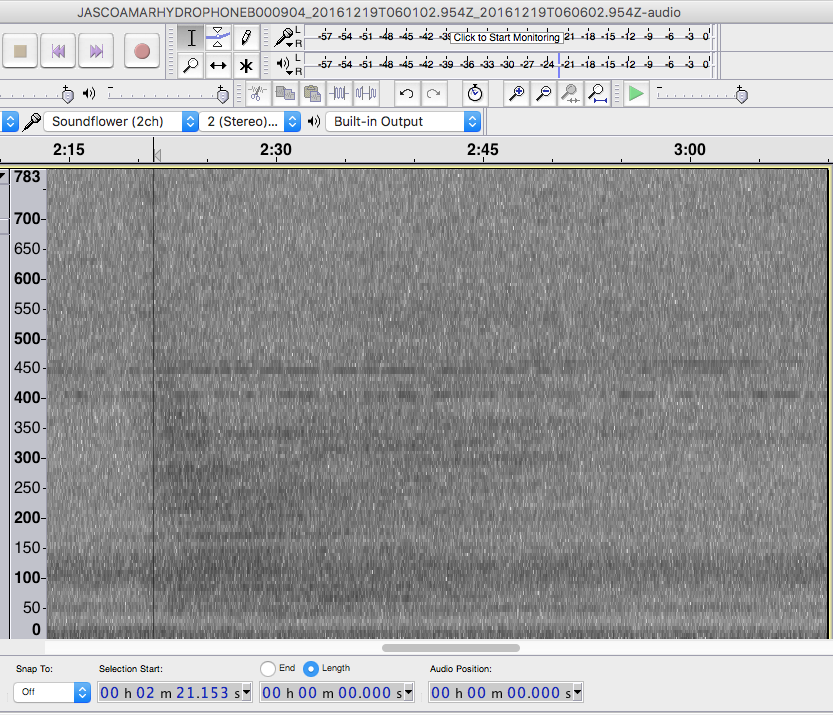
Task: Click to Start Monitoring on meter
Action: (x=506, y=37)
